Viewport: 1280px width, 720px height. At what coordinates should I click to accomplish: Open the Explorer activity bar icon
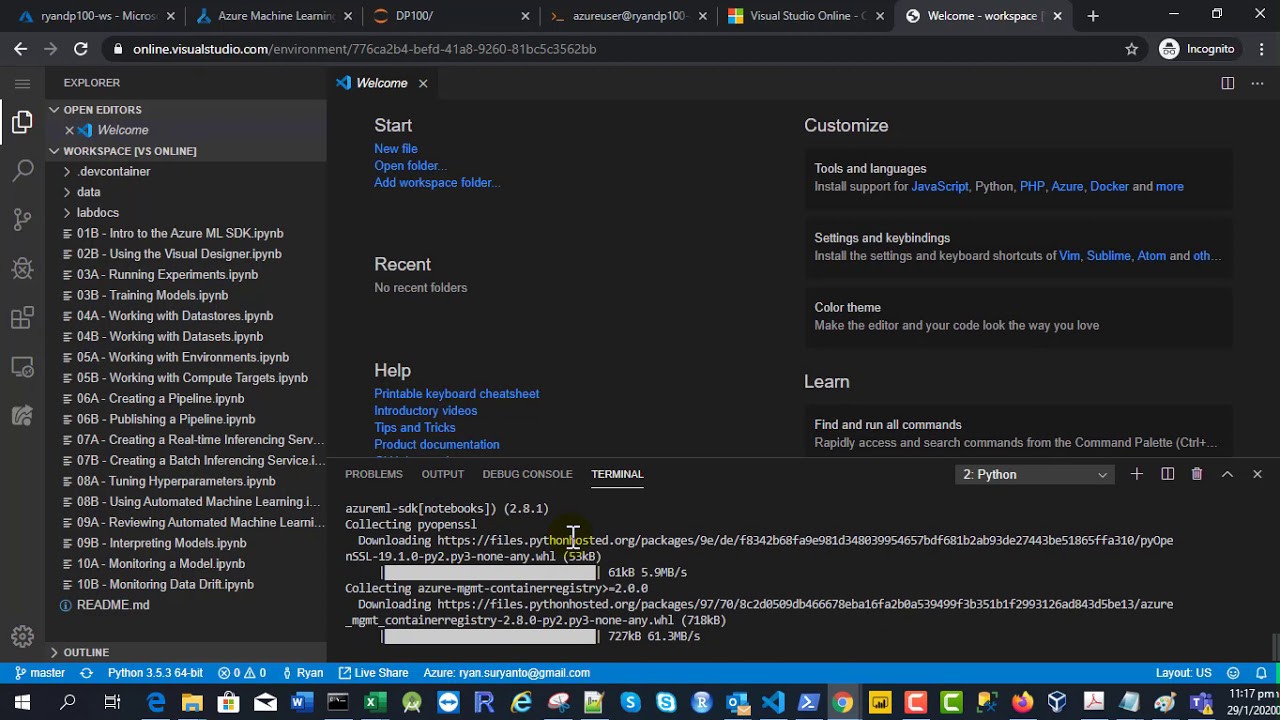(x=22, y=122)
